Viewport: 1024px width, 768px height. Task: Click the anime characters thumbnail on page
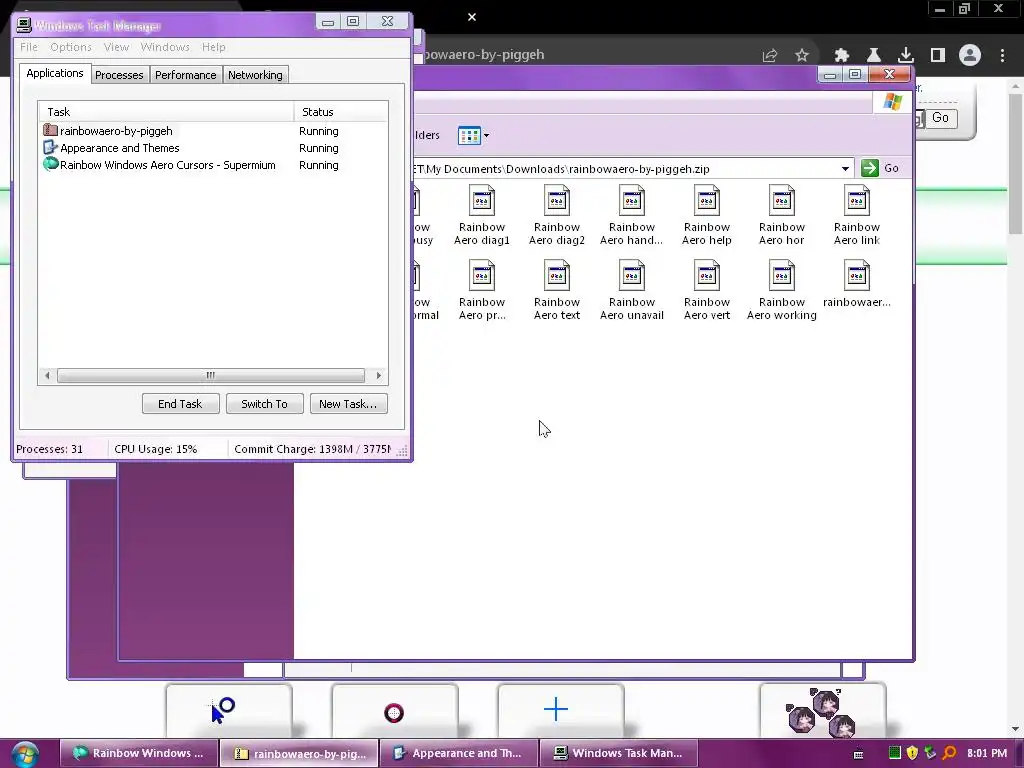point(823,711)
